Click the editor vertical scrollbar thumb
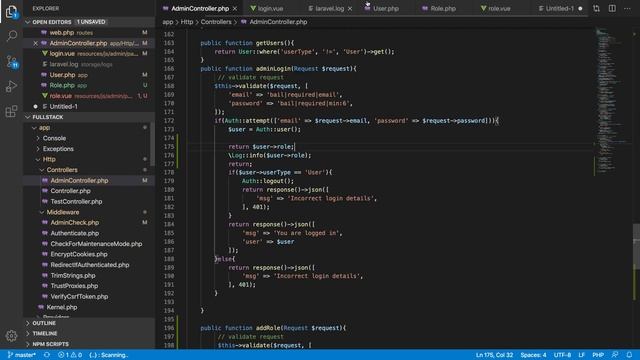This screenshot has width=640, height=360. pos(636,247)
